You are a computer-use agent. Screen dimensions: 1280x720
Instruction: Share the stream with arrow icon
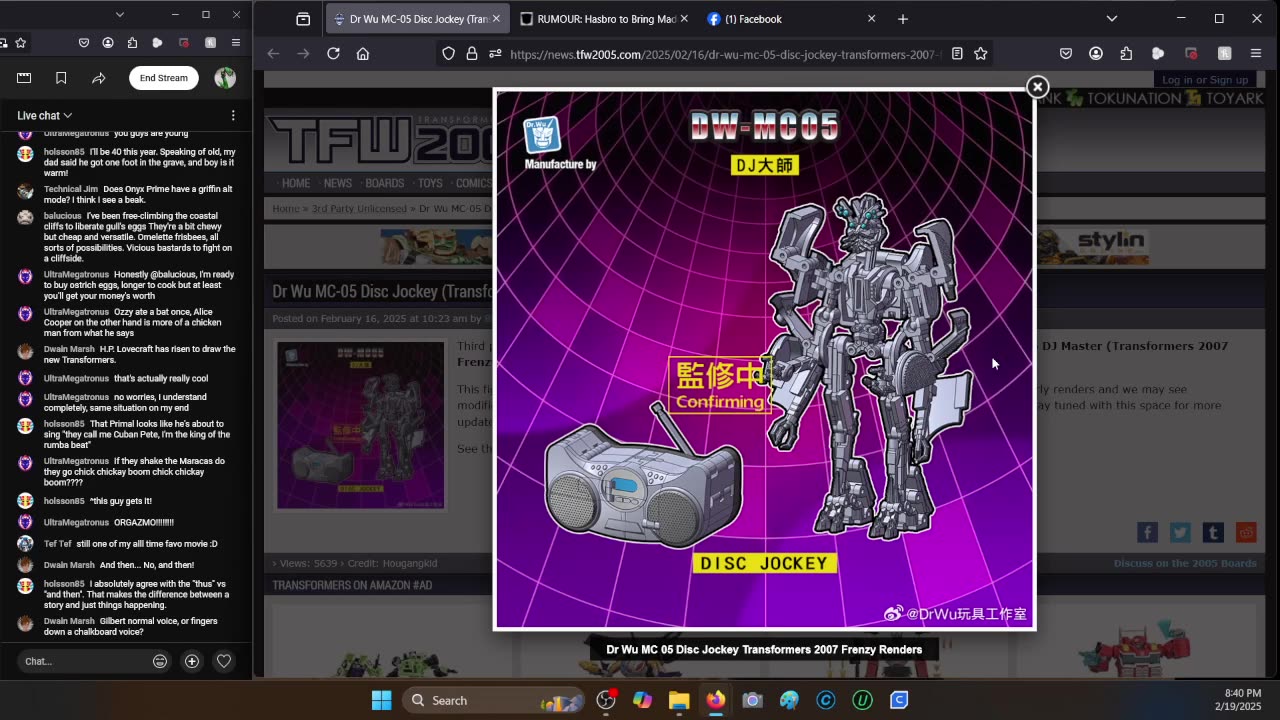pos(98,78)
